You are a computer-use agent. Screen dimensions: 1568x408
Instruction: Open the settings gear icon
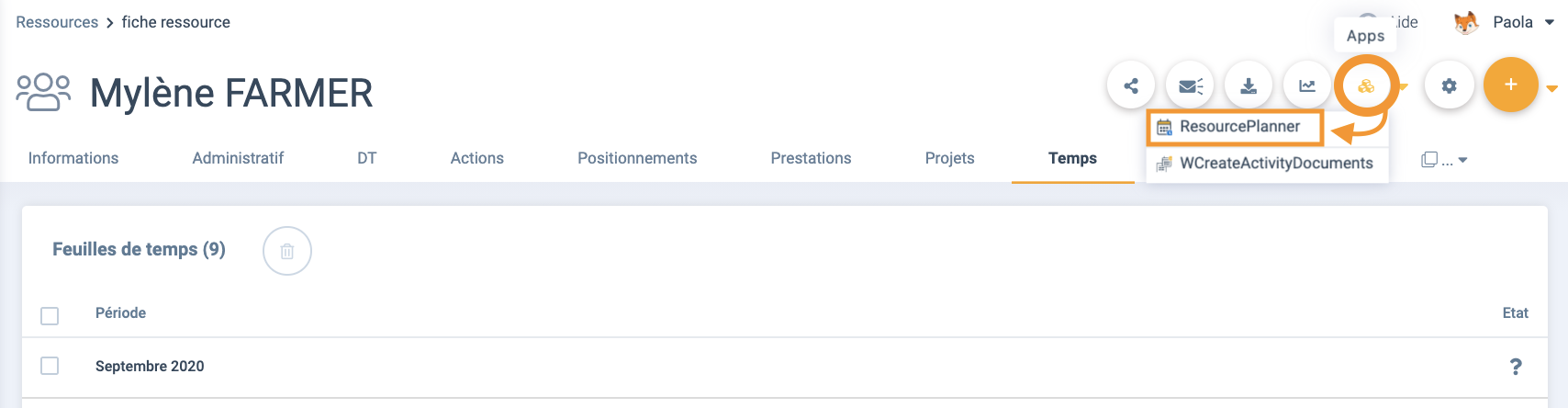tap(1449, 85)
